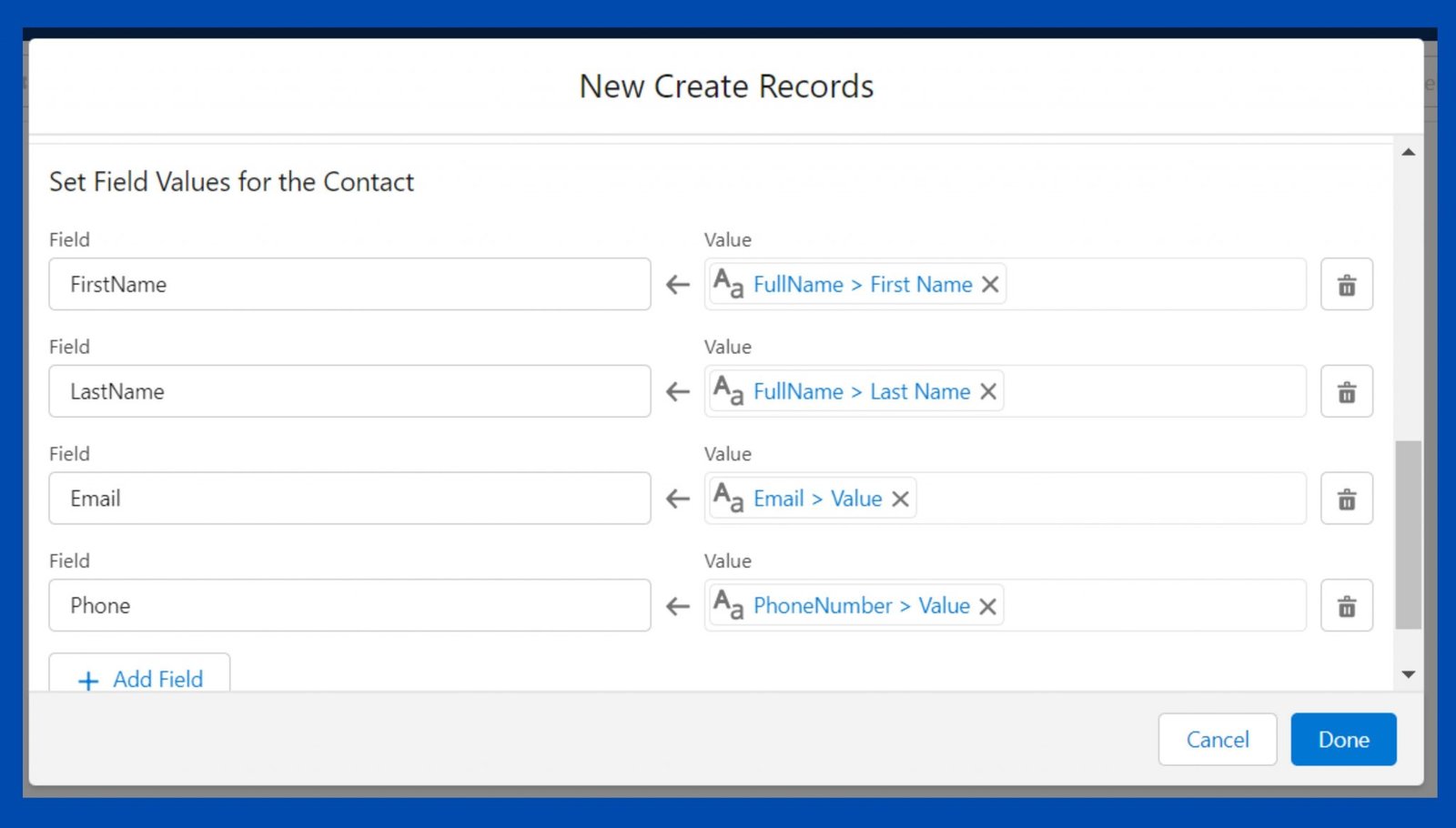The height and width of the screenshot is (828, 1456).
Task: Remove the PhoneNumber > Value resource pill
Action: coord(986,605)
